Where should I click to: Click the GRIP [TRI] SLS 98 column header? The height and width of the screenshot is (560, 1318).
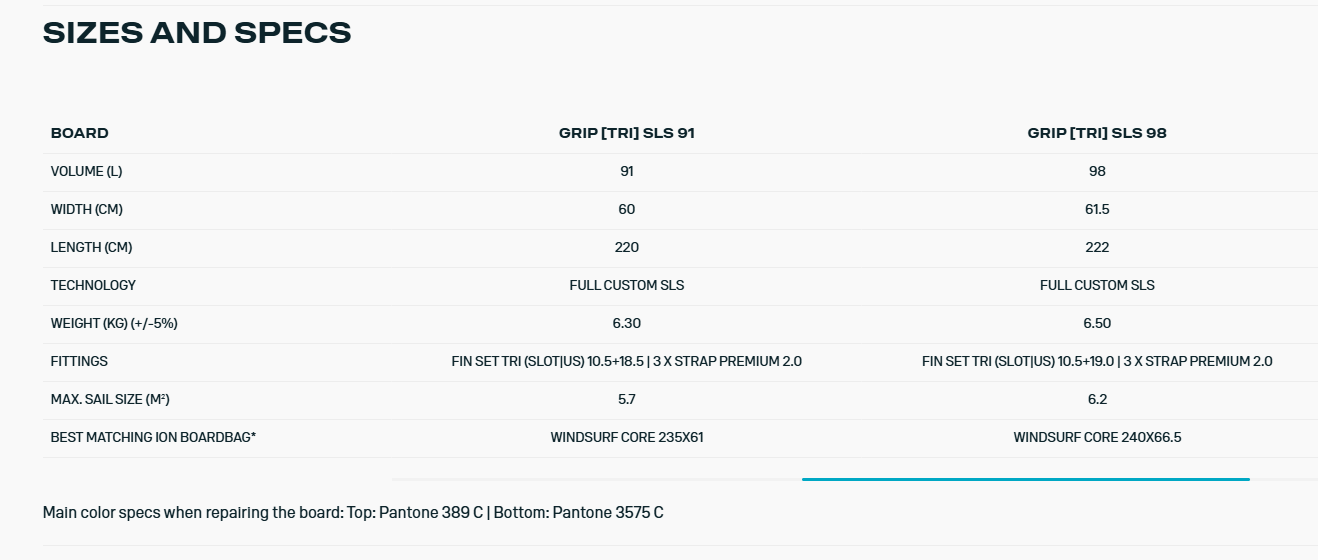click(1097, 133)
